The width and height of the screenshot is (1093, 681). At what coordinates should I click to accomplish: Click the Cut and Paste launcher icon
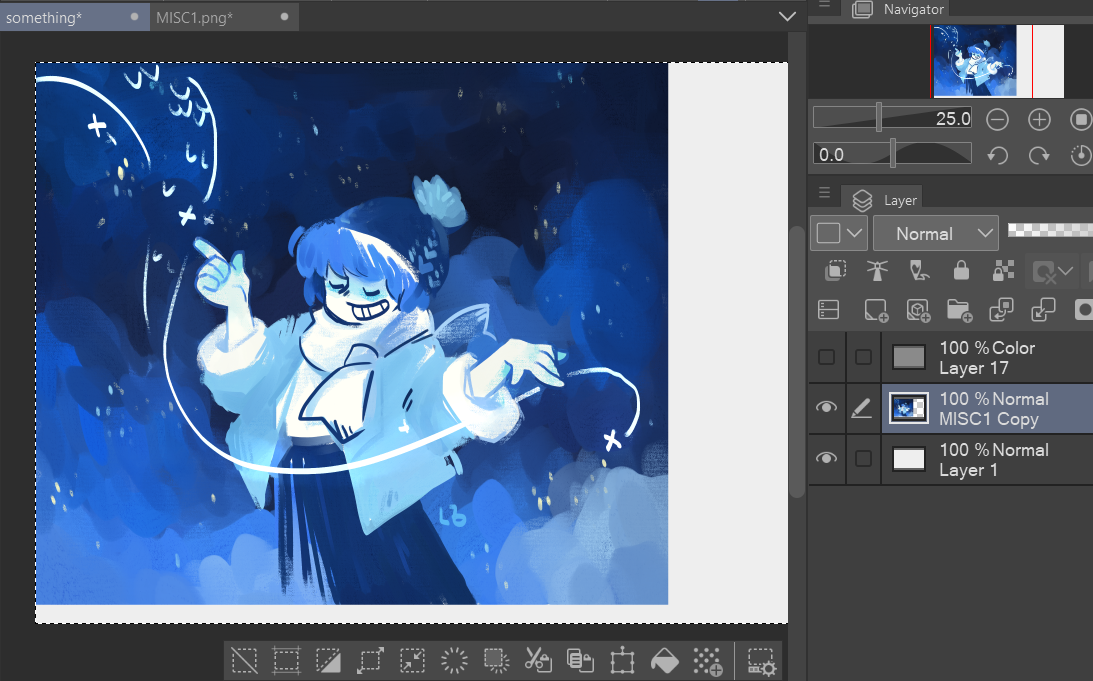[x=538, y=661]
